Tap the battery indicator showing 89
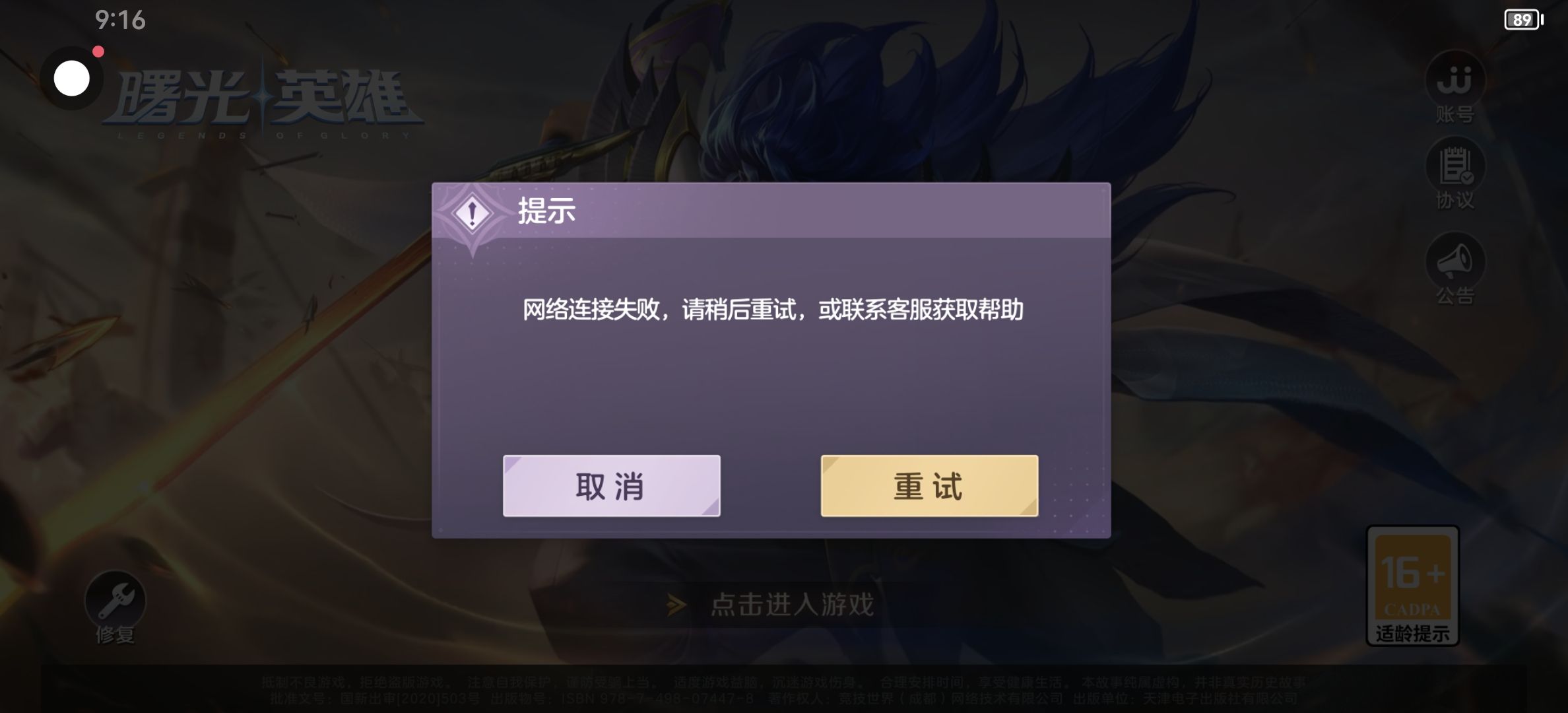1568x713 pixels. coord(1524,20)
